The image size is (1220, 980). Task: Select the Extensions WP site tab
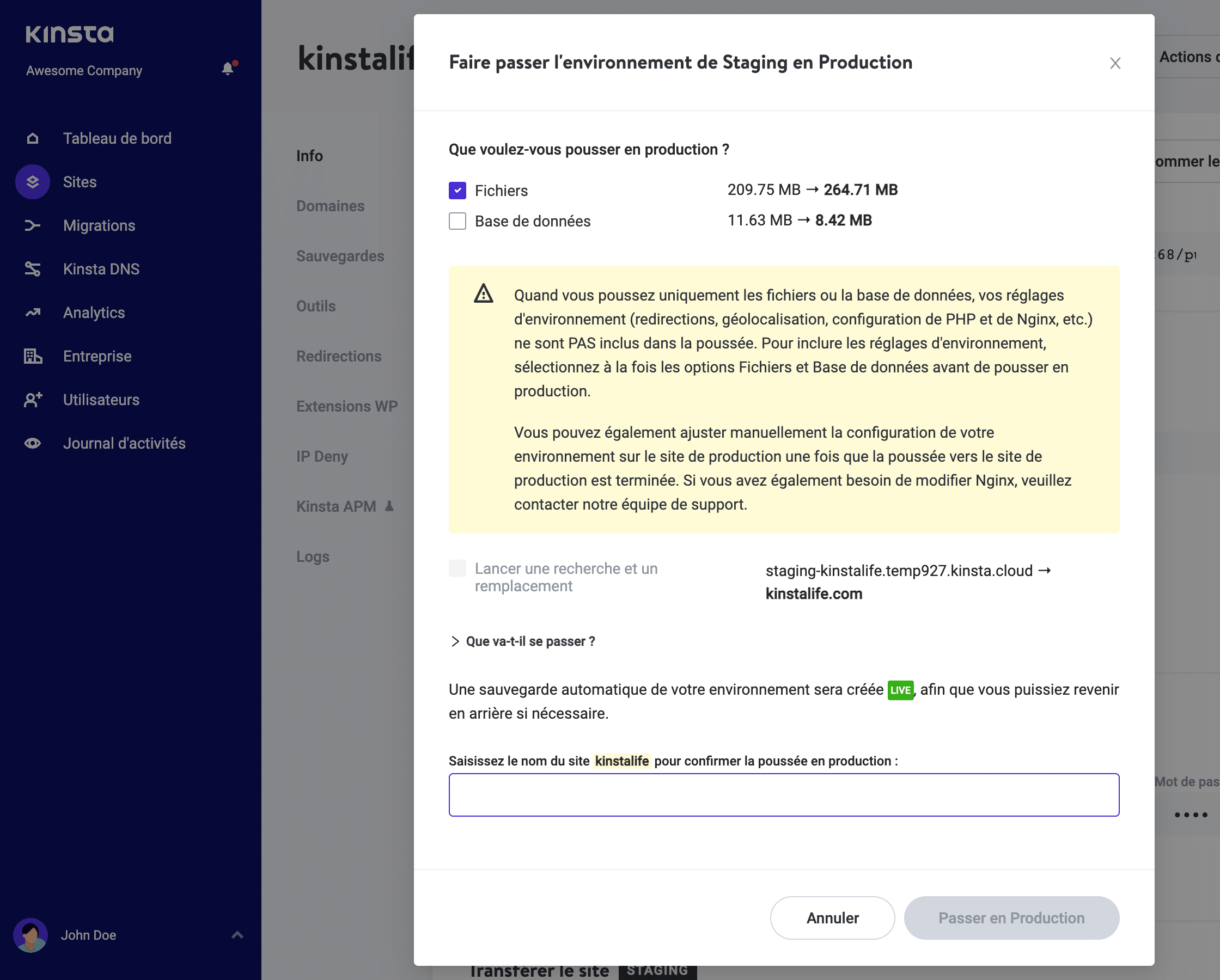(x=347, y=406)
